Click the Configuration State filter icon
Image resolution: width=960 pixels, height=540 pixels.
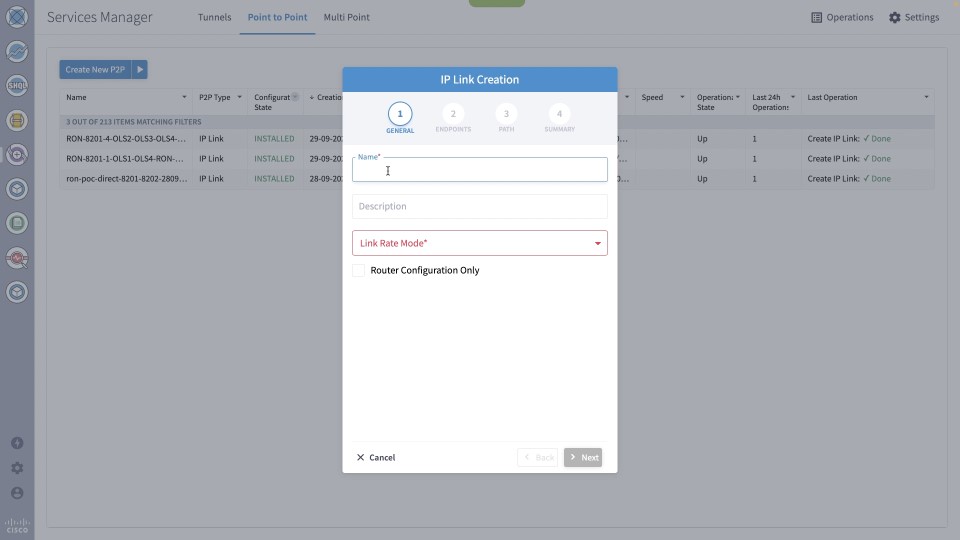click(295, 97)
